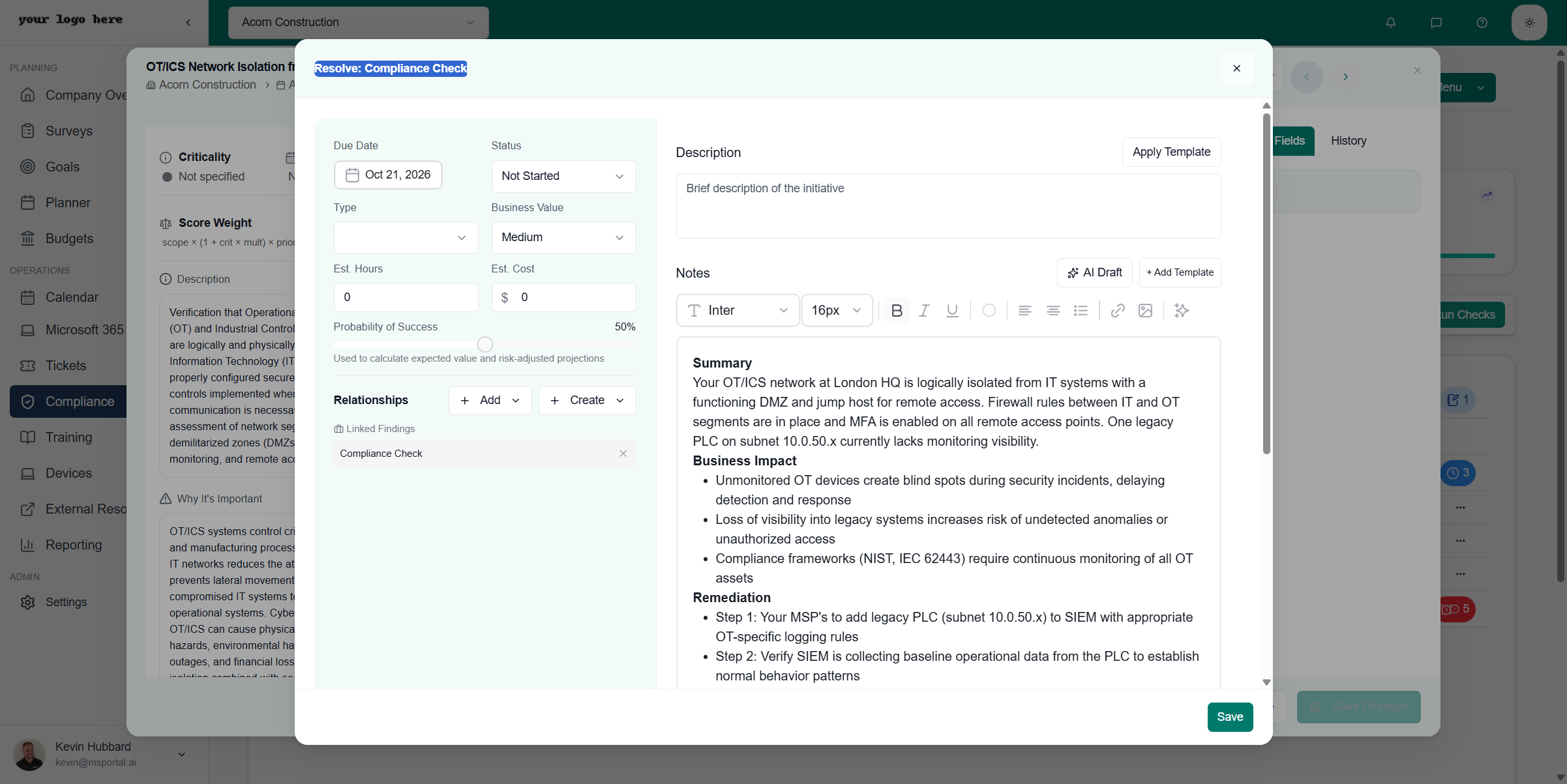1567x784 pixels.
Task: Switch to the History tab
Action: click(1348, 141)
